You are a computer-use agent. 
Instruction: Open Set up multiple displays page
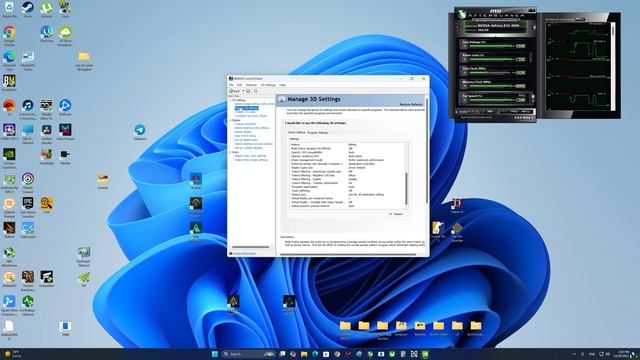[249, 148]
